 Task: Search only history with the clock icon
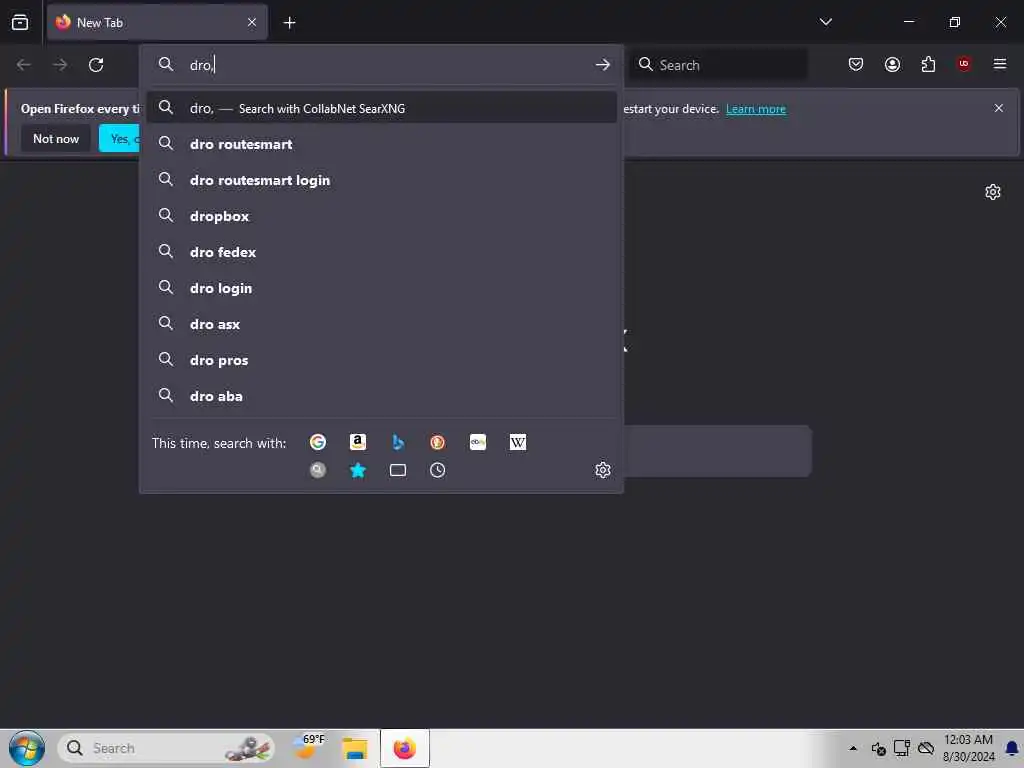(438, 470)
